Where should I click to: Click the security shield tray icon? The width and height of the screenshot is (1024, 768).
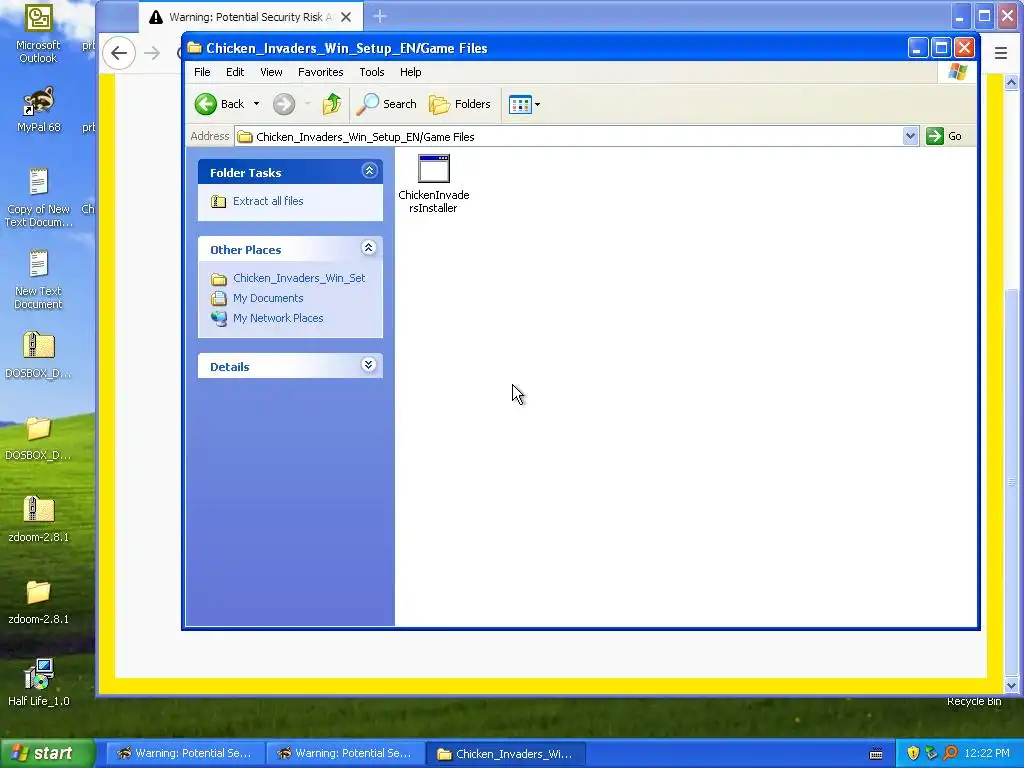[x=913, y=753]
